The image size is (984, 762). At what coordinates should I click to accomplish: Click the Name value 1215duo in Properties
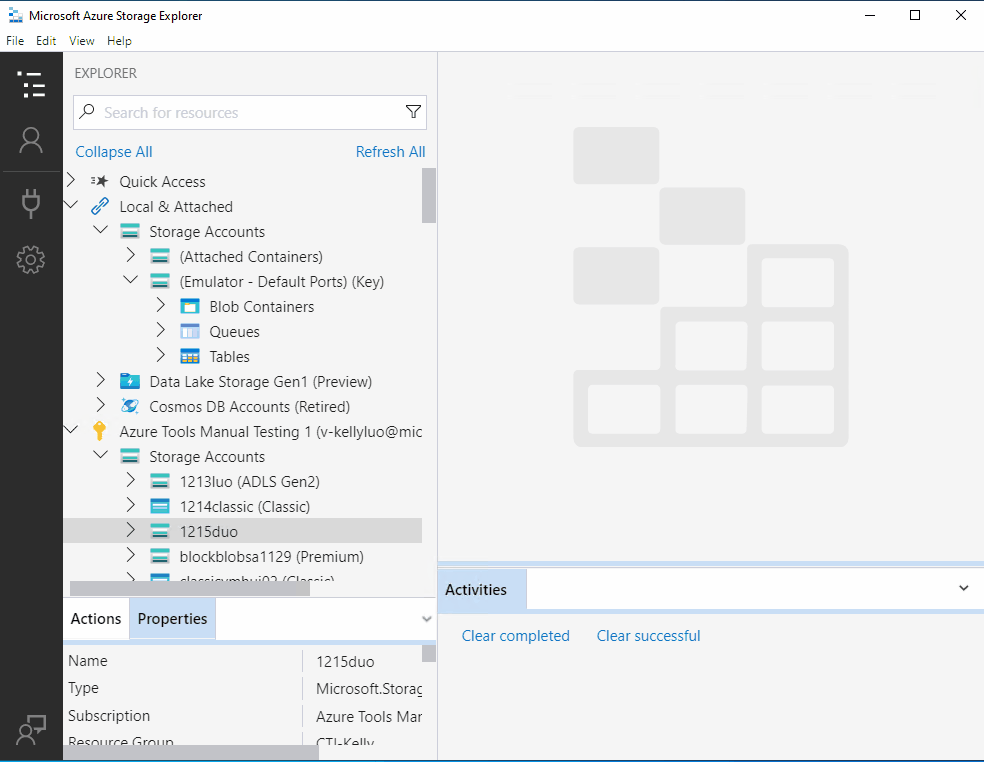[x=345, y=662]
